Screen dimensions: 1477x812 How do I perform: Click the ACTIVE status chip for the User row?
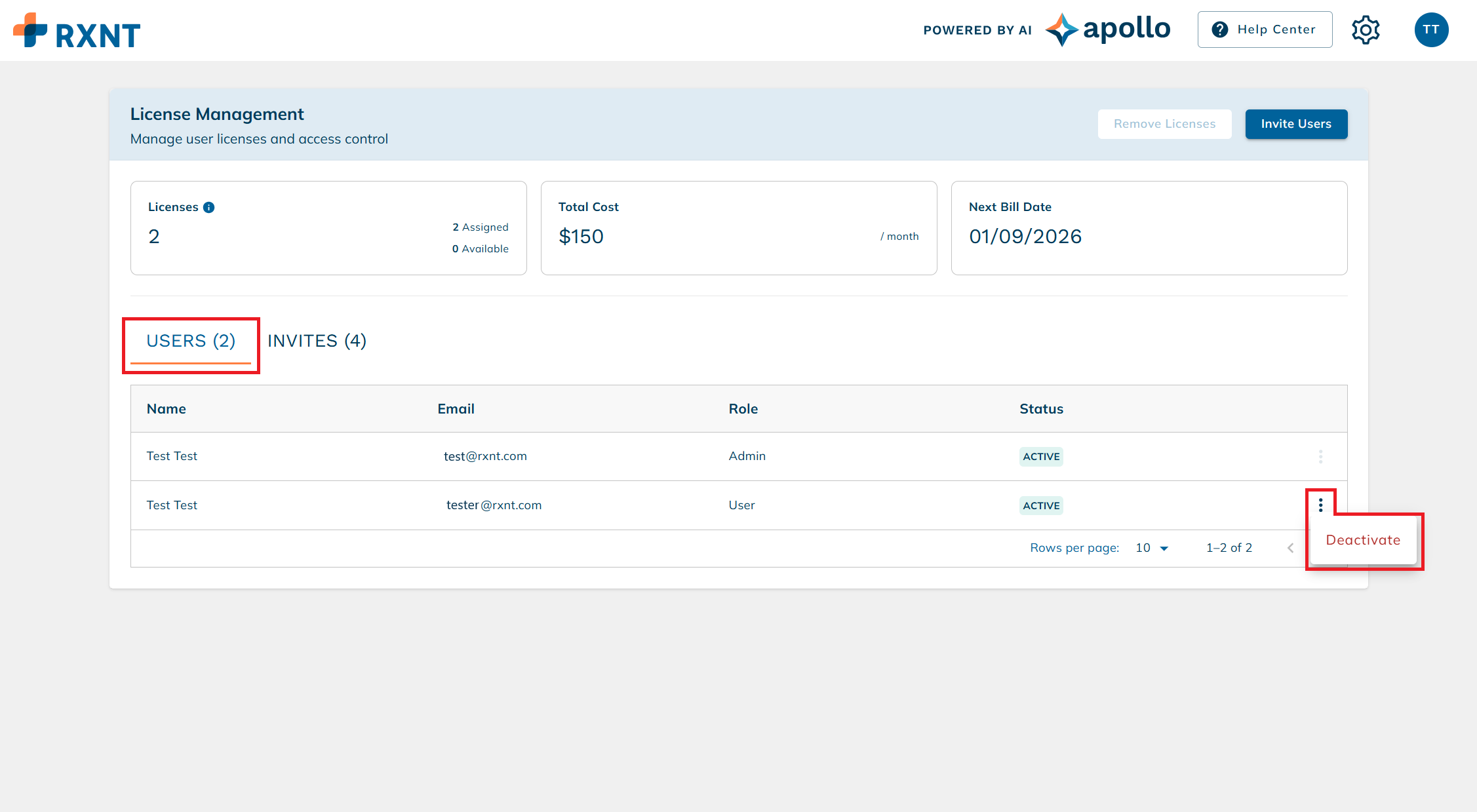click(1041, 505)
